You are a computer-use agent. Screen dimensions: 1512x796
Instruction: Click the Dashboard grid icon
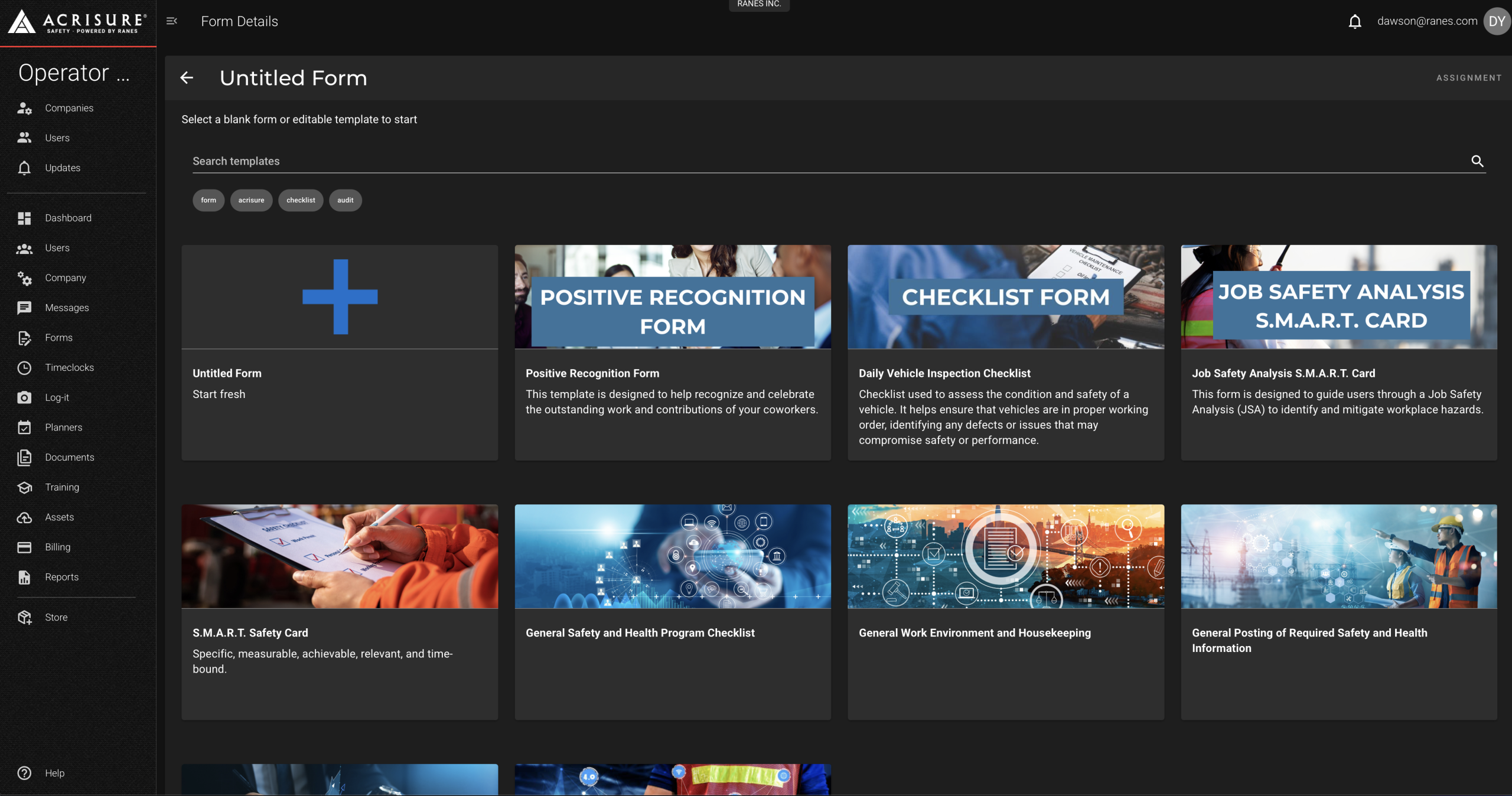coord(24,218)
